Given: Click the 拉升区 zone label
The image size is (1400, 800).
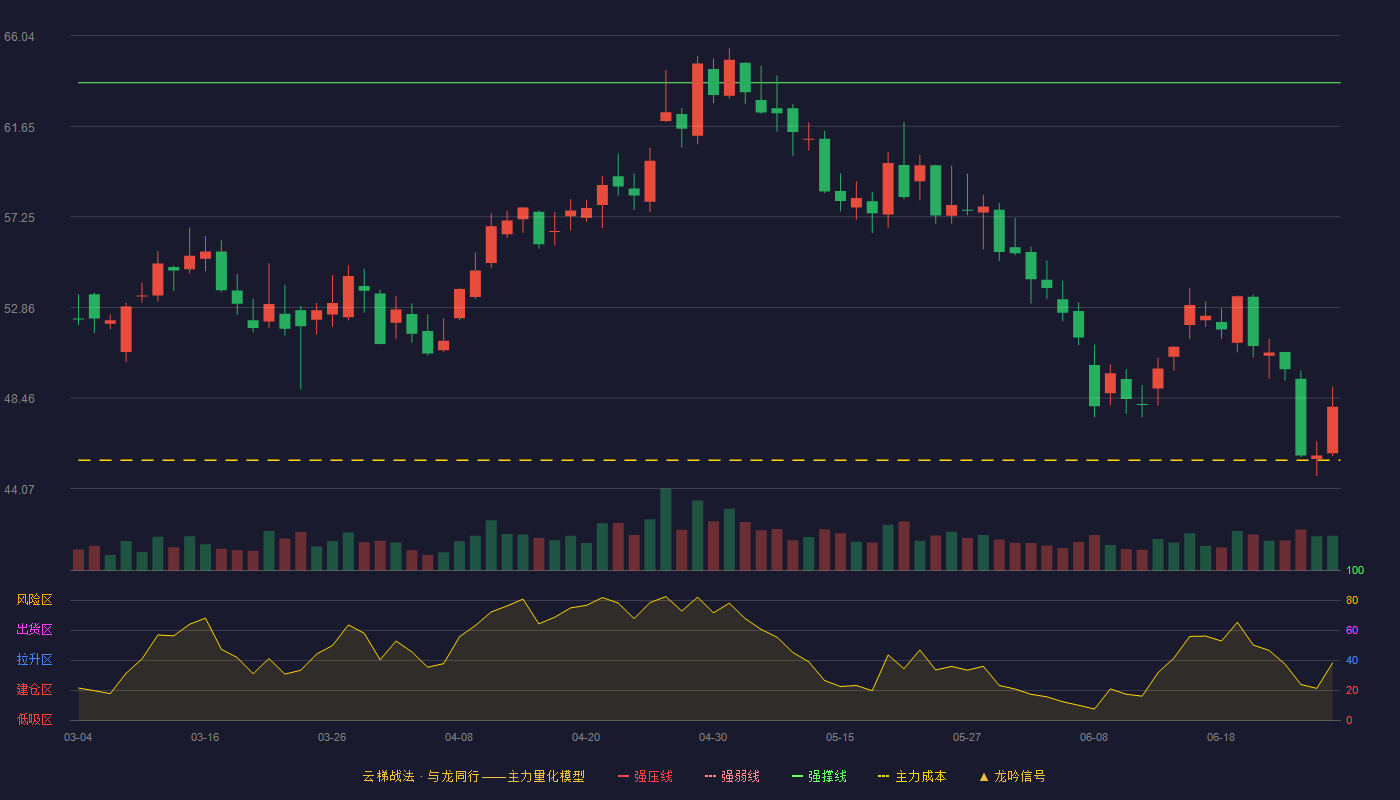Looking at the screenshot, I should (34, 660).
